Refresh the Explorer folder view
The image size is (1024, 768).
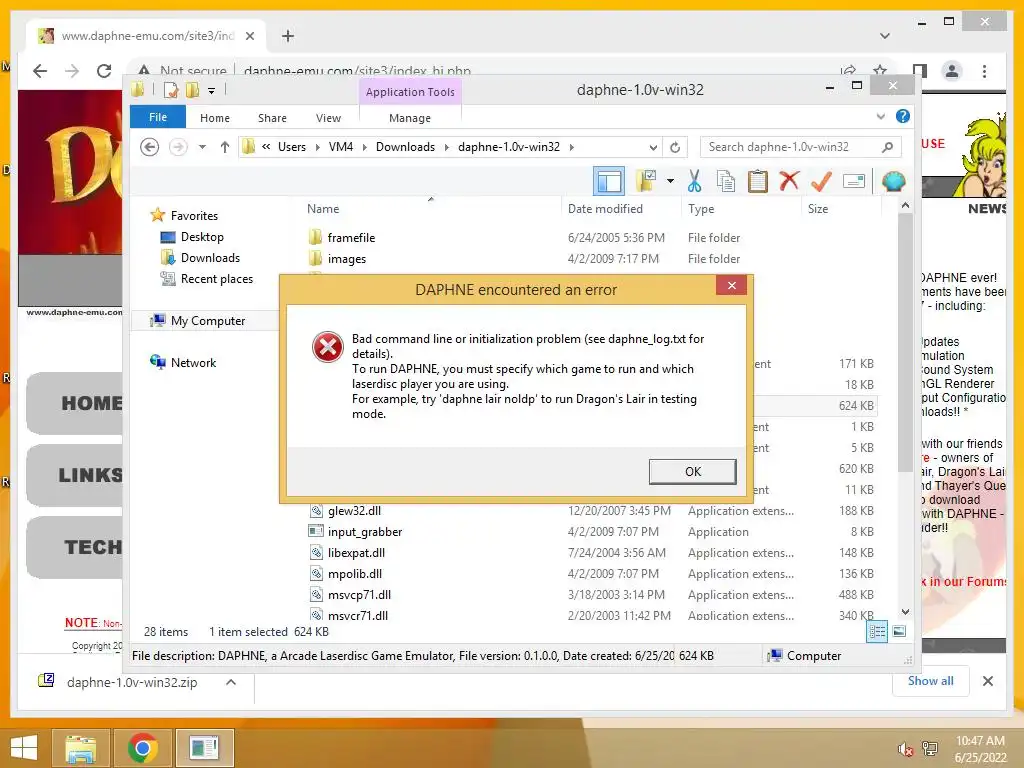click(x=675, y=147)
